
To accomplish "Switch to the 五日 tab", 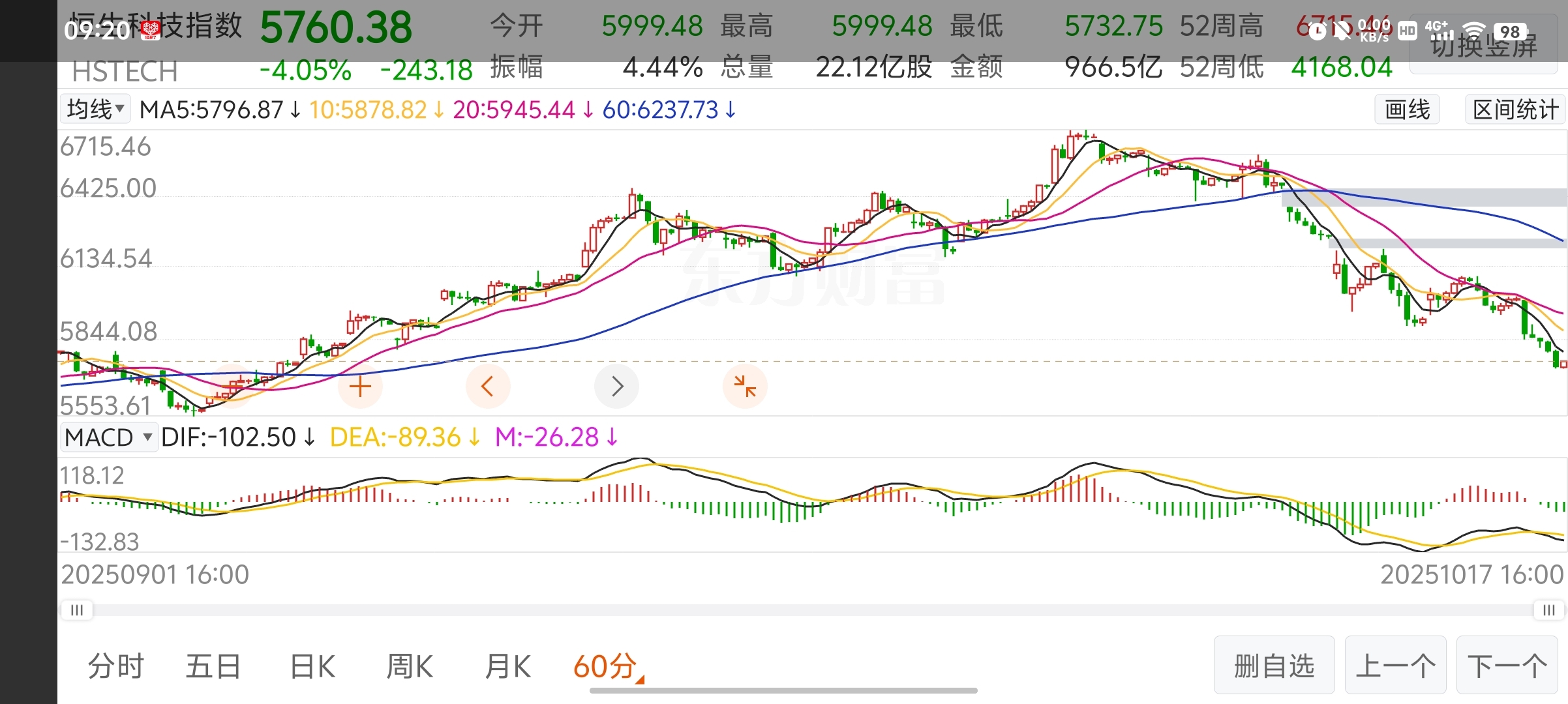I will point(213,666).
